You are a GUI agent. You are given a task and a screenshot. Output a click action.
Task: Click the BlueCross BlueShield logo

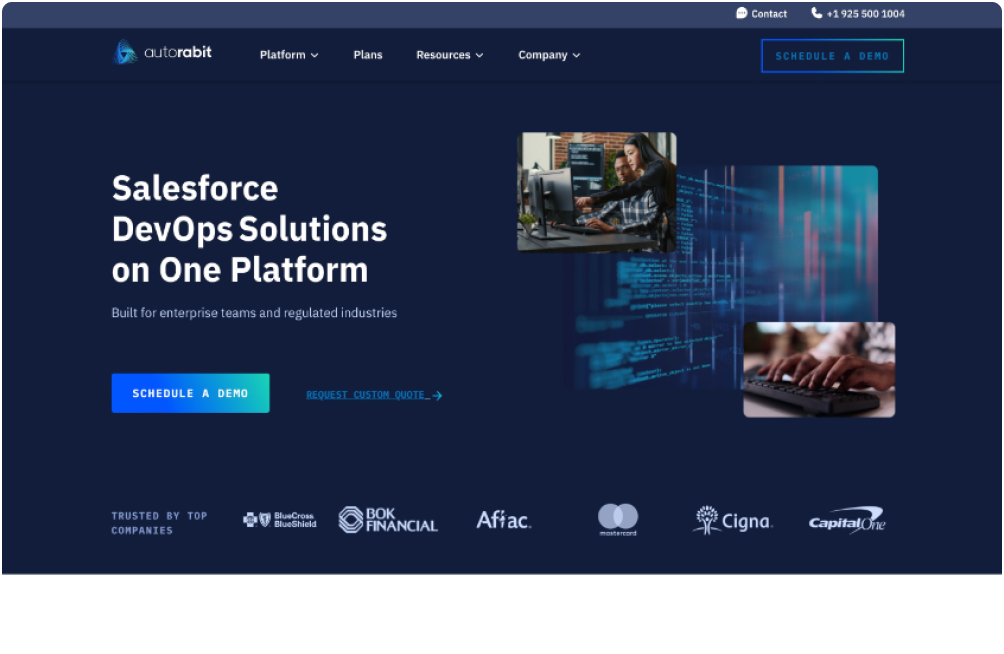coord(280,519)
